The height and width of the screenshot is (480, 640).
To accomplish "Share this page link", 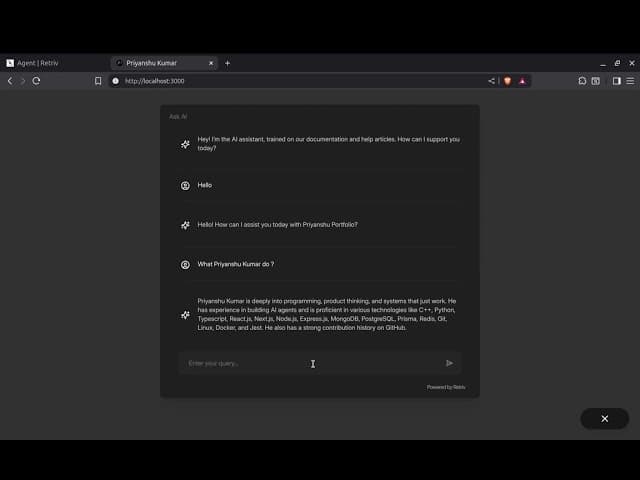I will coord(491,81).
